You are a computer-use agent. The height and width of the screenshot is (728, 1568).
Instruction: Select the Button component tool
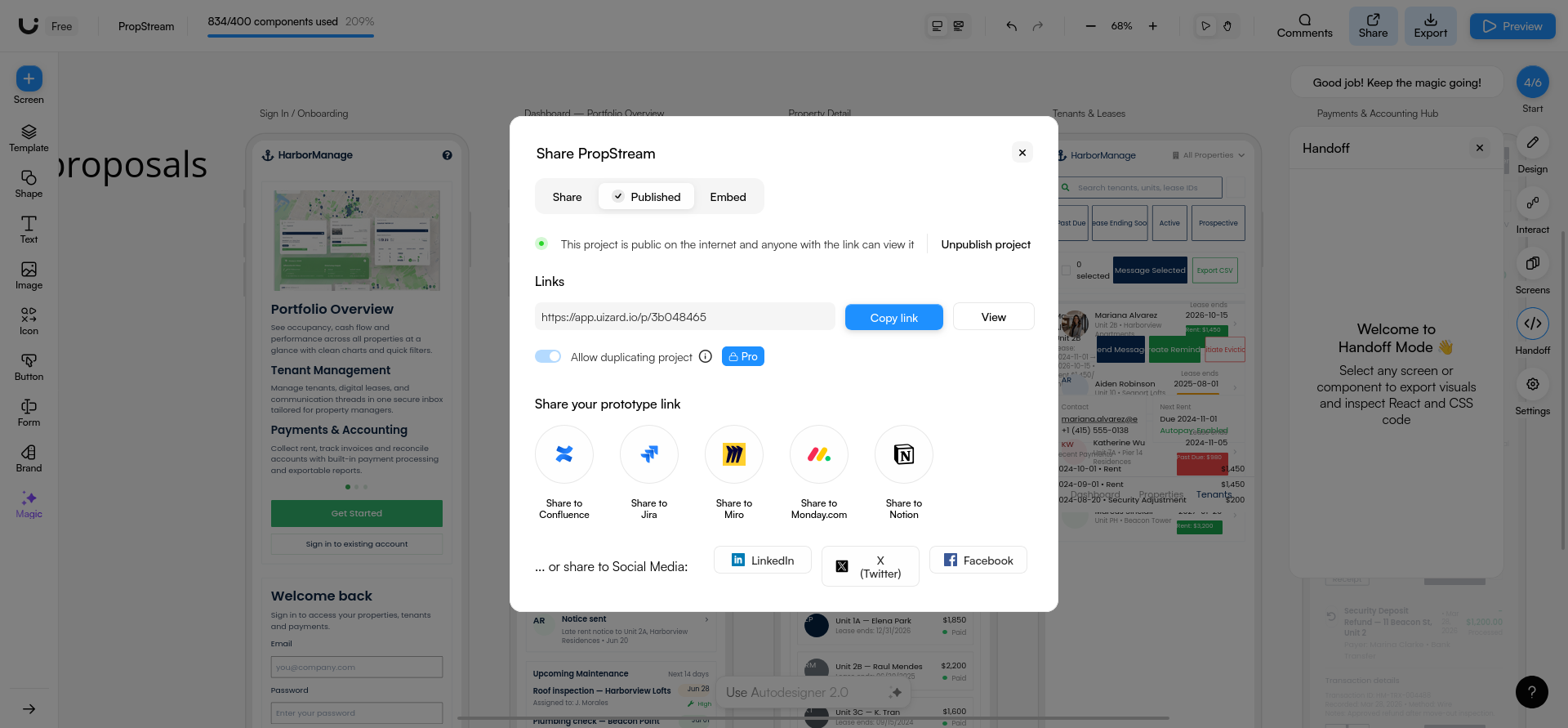click(x=29, y=367)
